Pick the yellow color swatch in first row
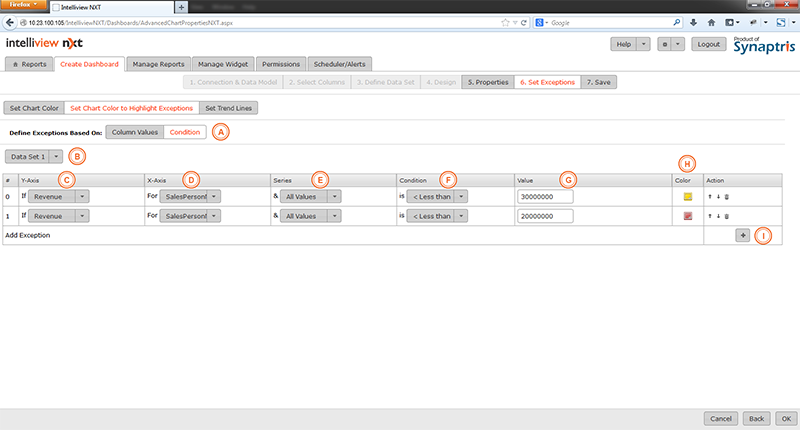The width and height of the screenshot is (800, 430). [687, 197]
